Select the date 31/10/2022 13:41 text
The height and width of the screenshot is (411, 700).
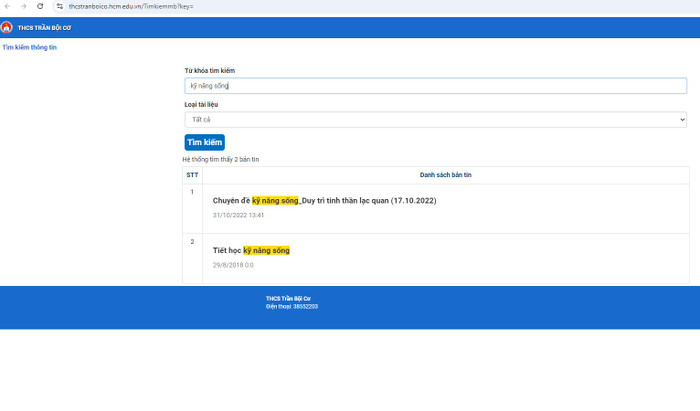click(238, 215)
